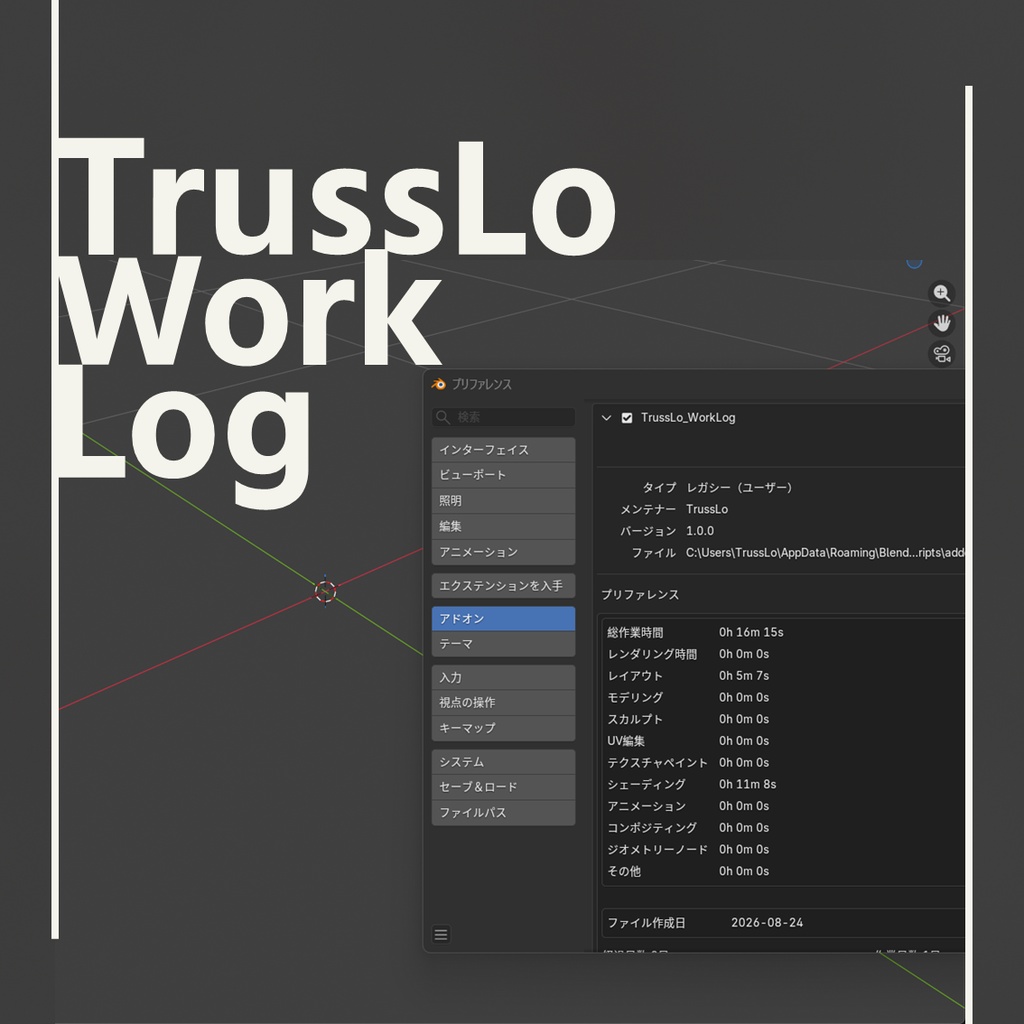Click the コンポジティング row label
Screen dimensions: 1024x1024
[x=652, y=827]
